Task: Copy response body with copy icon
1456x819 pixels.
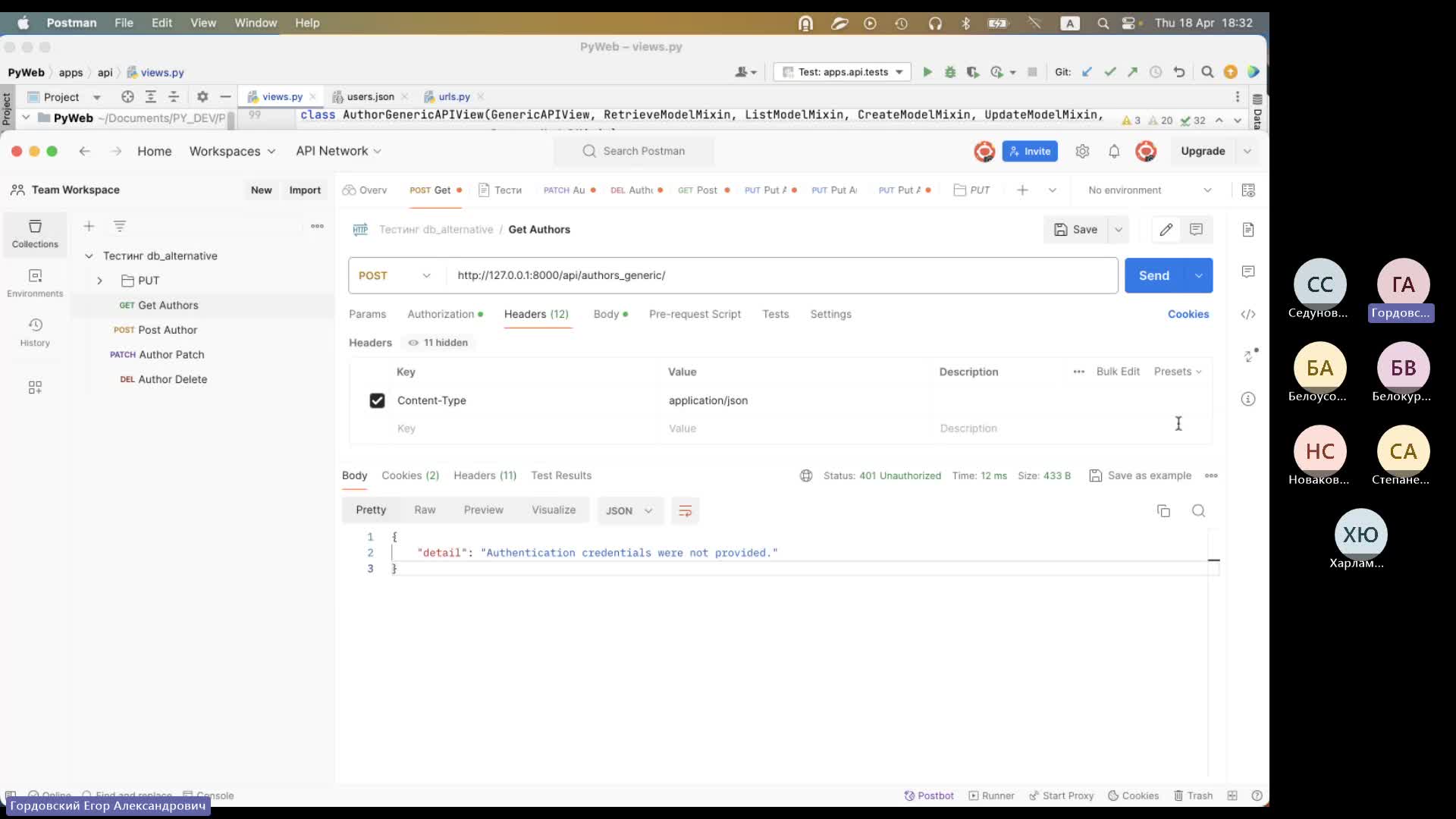Action: 1163,510
